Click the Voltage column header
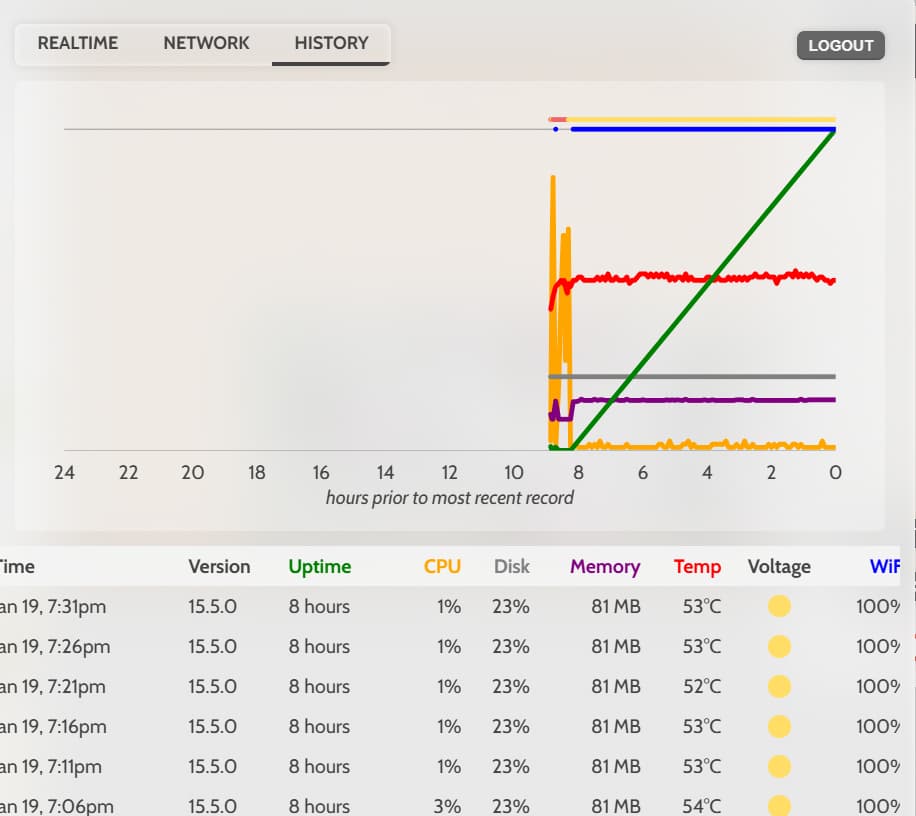Viewport: 916px width, 816px height. click(x=779, y=567)
